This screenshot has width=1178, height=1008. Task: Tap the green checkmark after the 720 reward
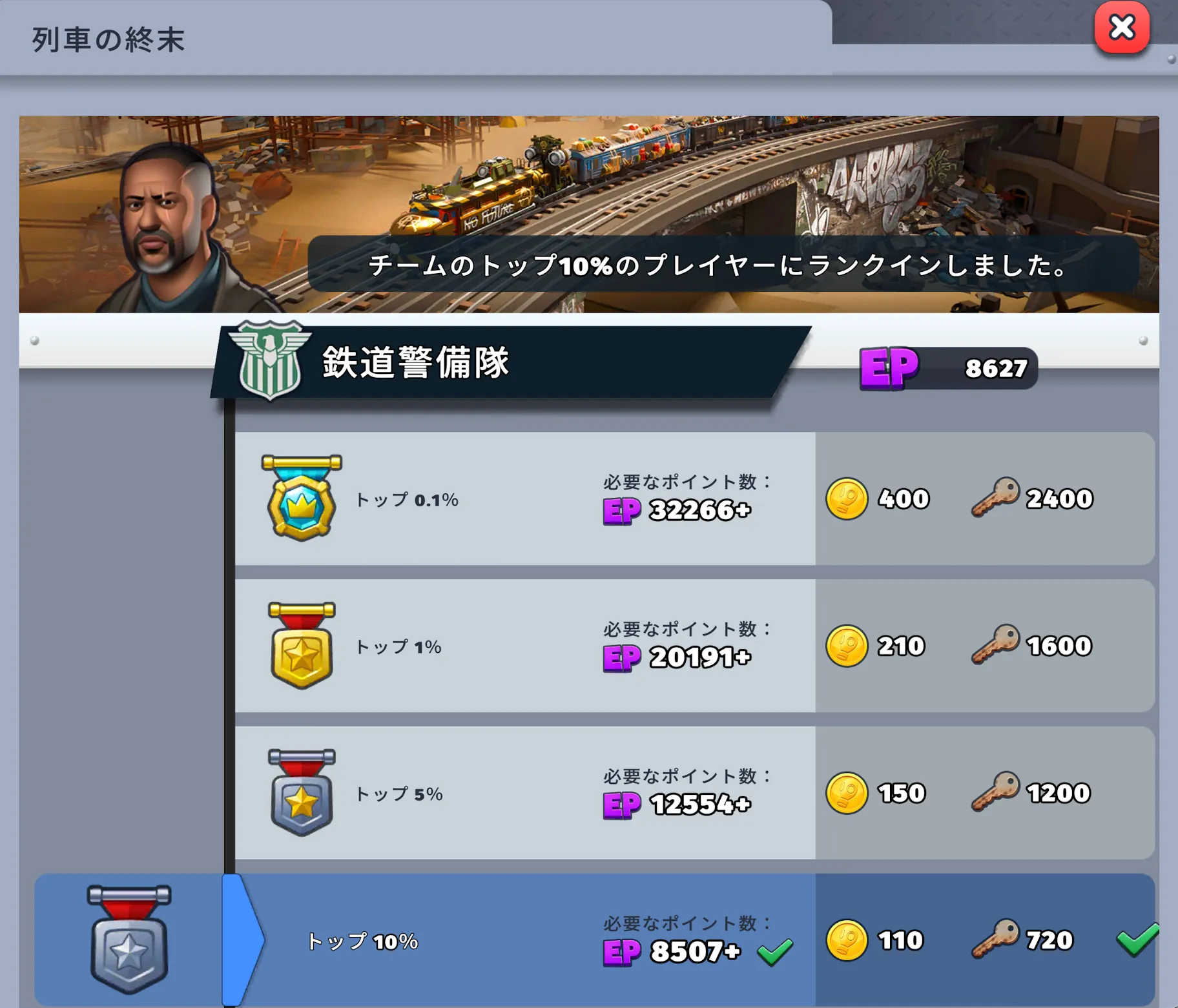coord(1138,940)
